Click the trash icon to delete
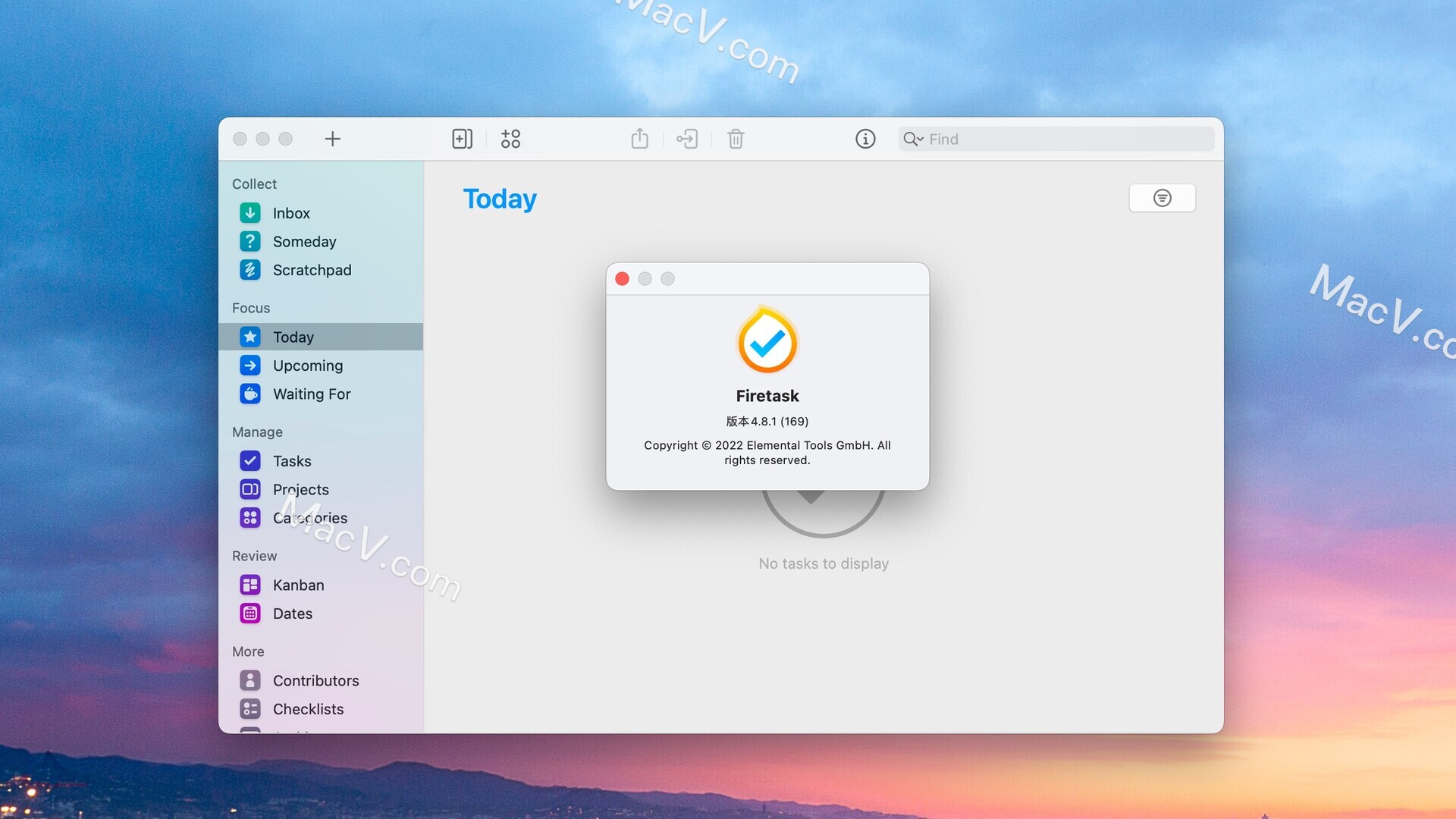The height and width of the screenshot is (819, 1456). point(736,139)
